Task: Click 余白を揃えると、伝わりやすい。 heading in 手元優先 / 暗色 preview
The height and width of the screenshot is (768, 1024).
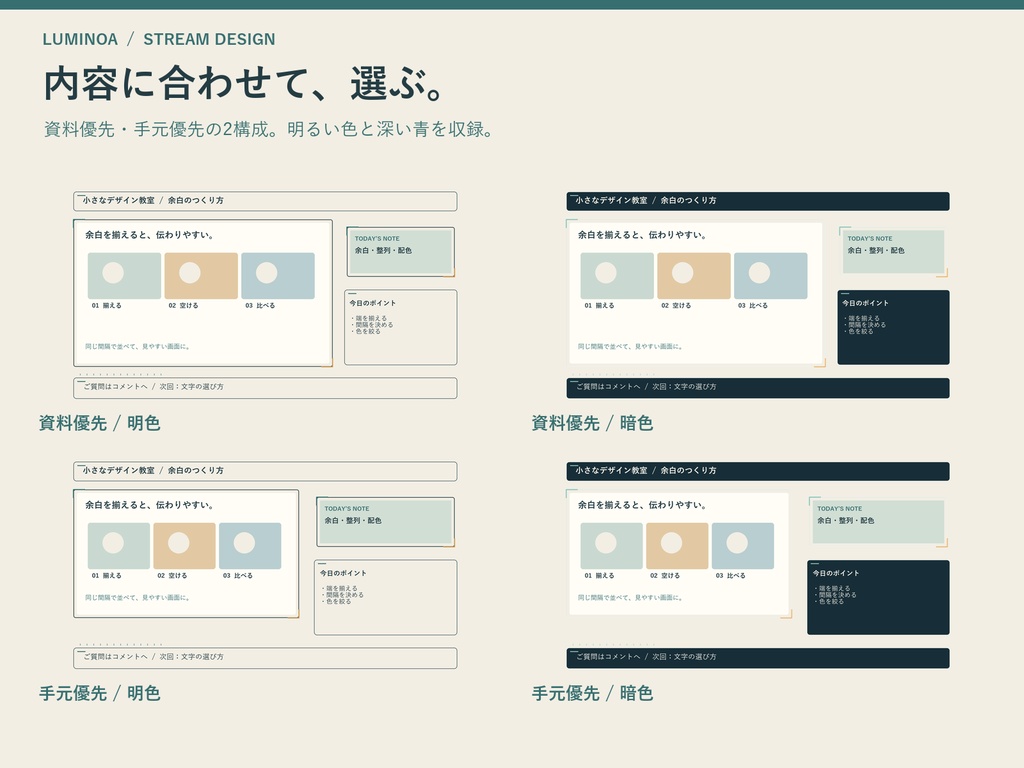Action: point(642,505)
